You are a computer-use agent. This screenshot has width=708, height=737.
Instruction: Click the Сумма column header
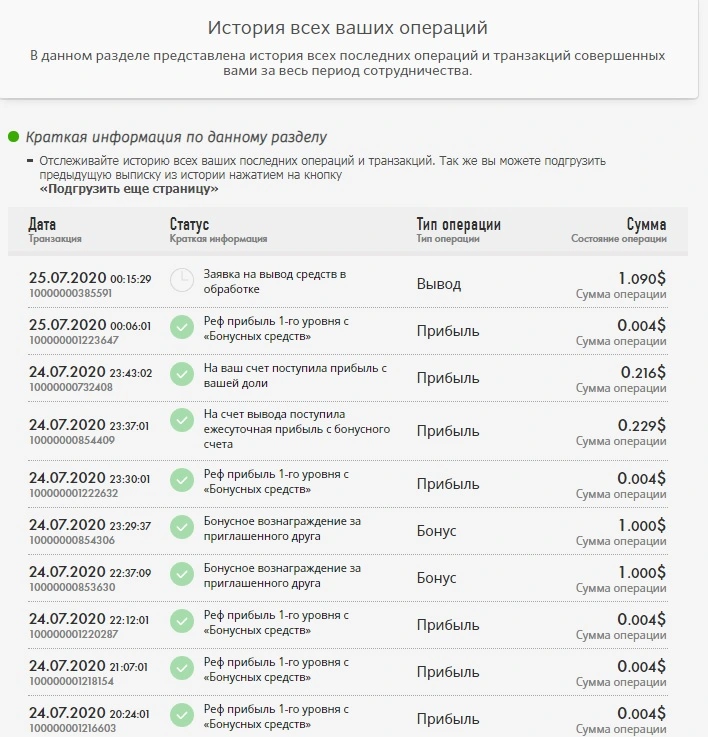tap(646, 224)
